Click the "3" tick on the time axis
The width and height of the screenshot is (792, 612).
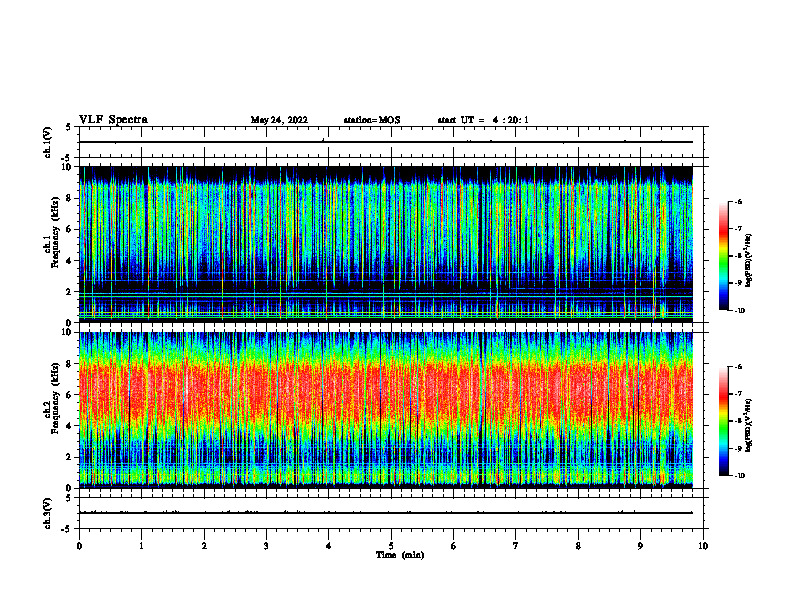pyautogui.click(x=266, y=546)
